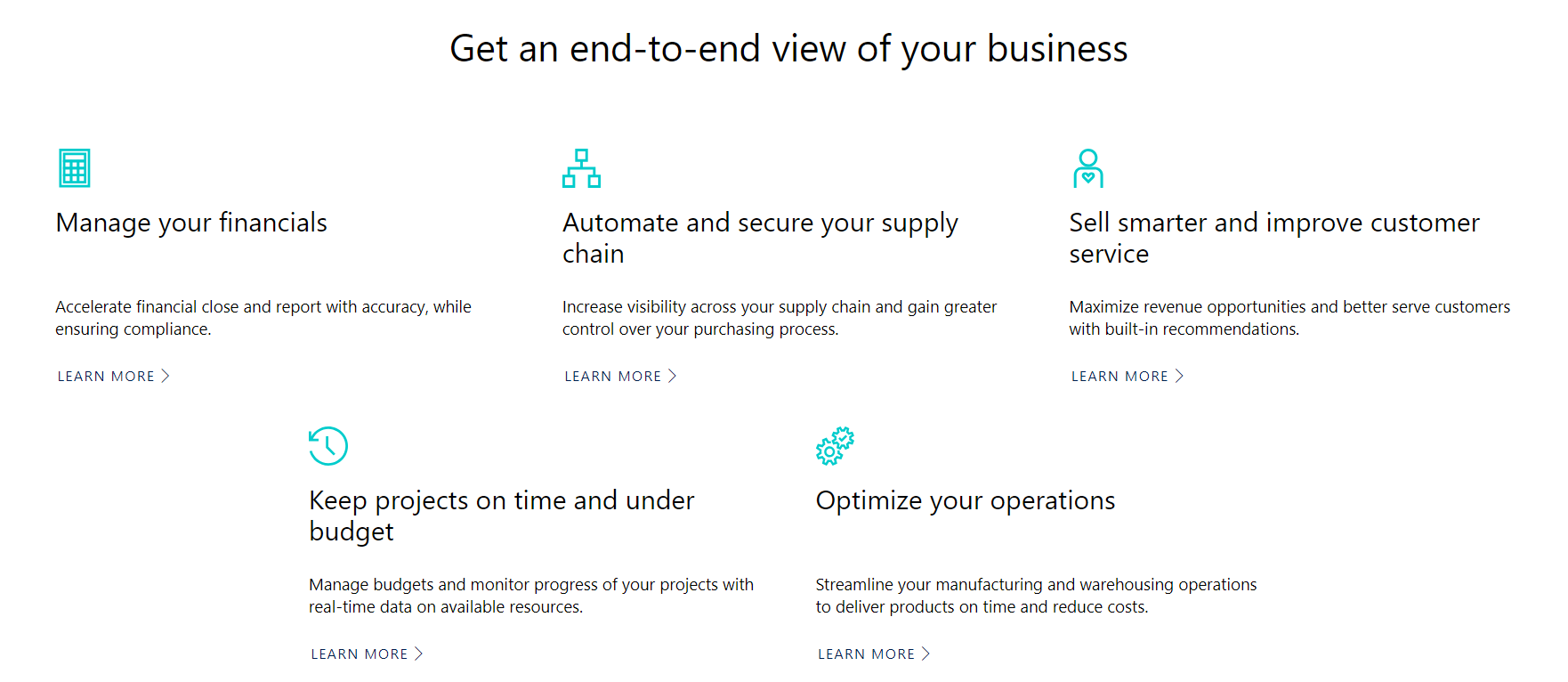Click the chevron beside customer service Learn More
This screenshot has width=1568, height=682.
pos(1179,376)
